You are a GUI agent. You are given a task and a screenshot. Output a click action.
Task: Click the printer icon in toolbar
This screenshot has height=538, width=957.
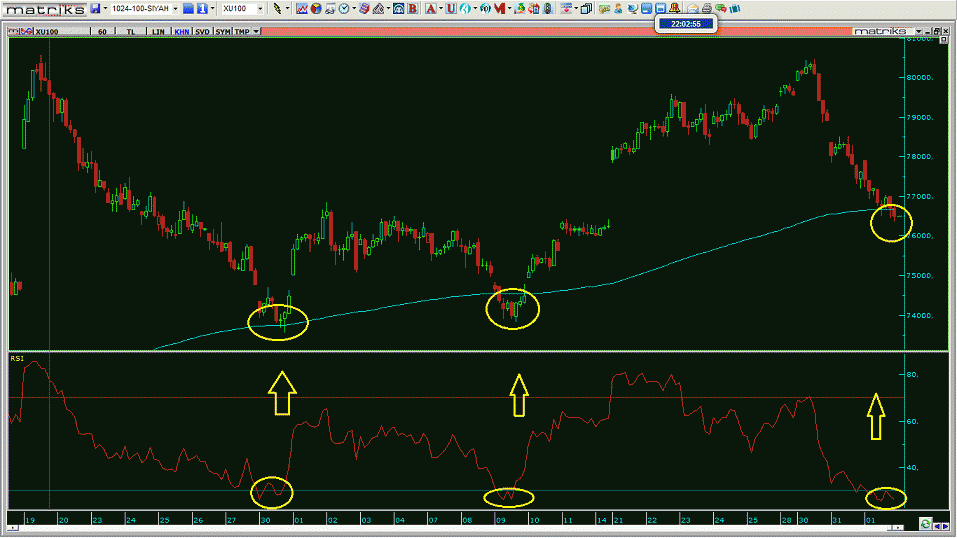pyautogui.click(x=706, y=8)
